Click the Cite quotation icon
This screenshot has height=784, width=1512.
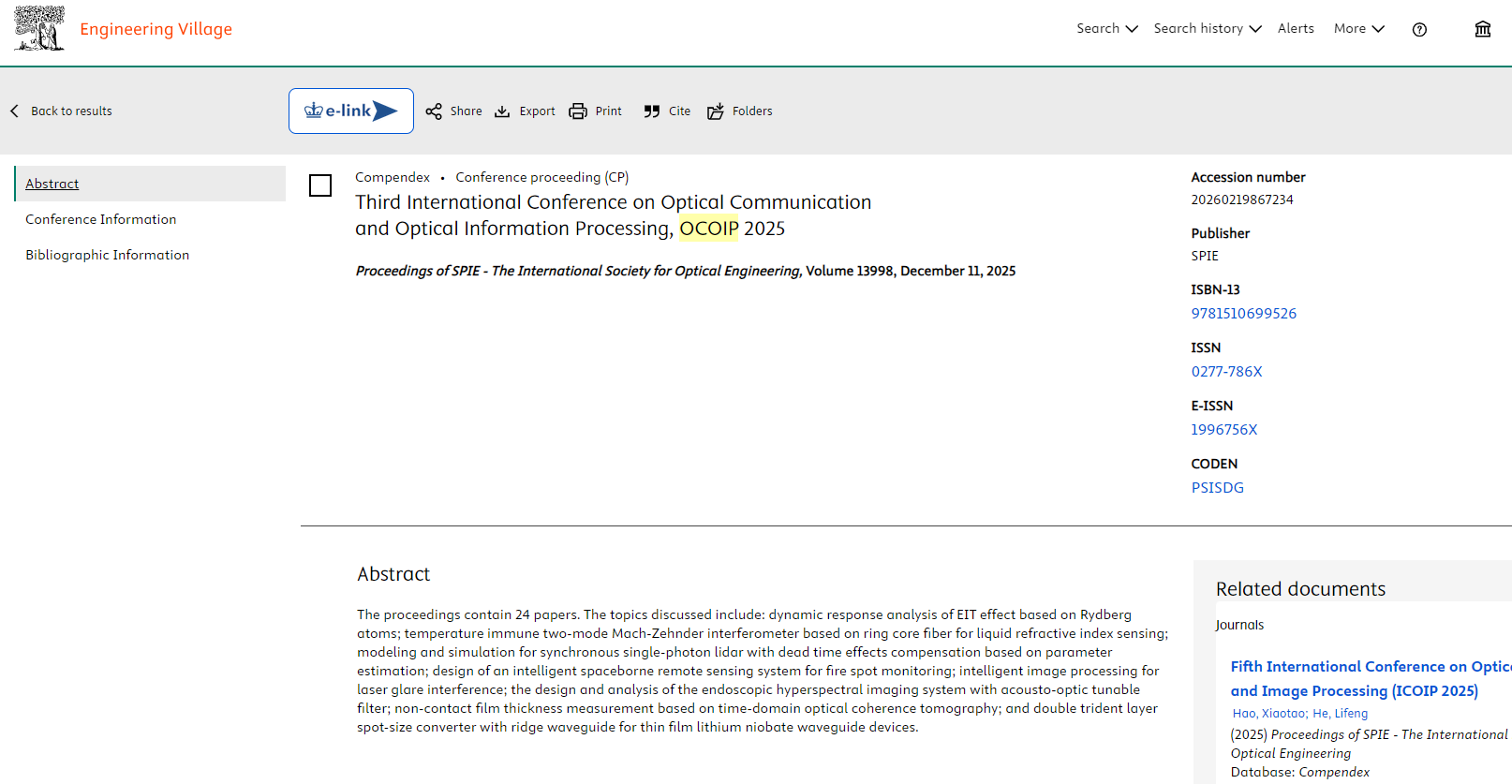pyautogui.click(x=652, y=111)
